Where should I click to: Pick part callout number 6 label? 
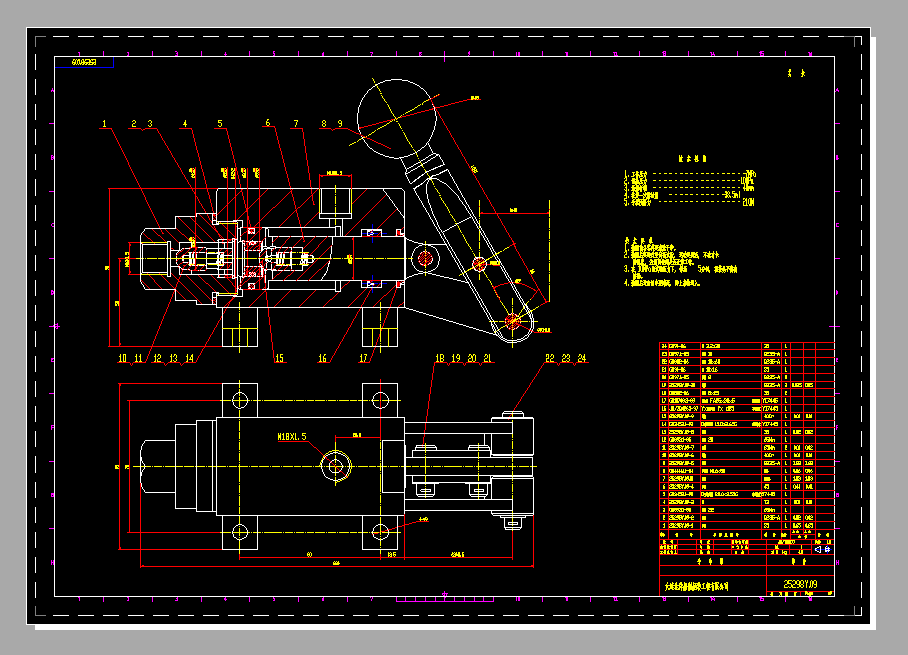(268, 123)
